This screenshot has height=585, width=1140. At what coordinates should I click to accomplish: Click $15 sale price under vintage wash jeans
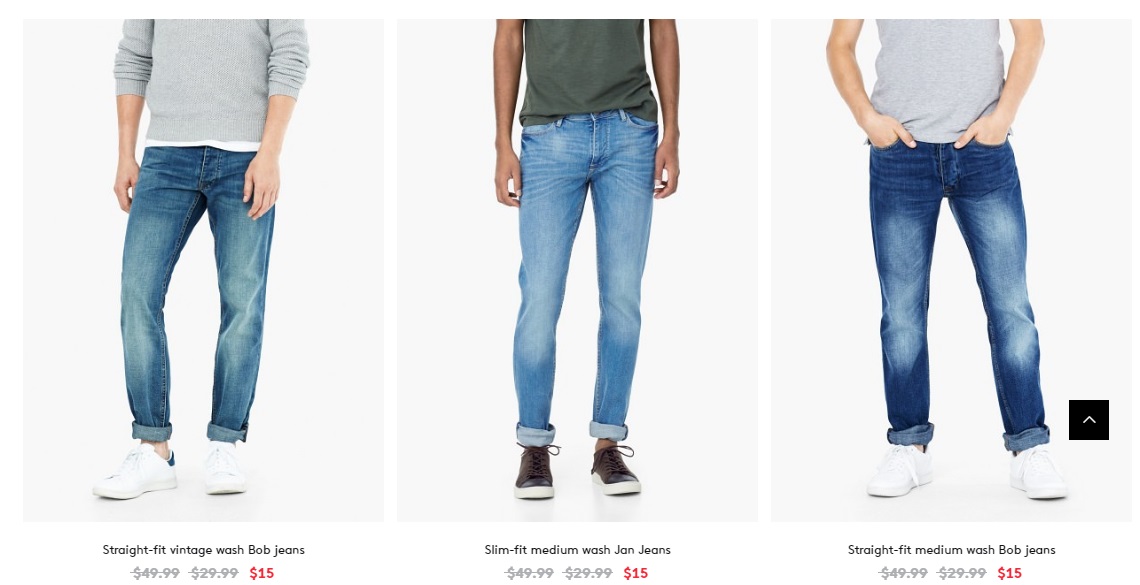tap(262, 573)
